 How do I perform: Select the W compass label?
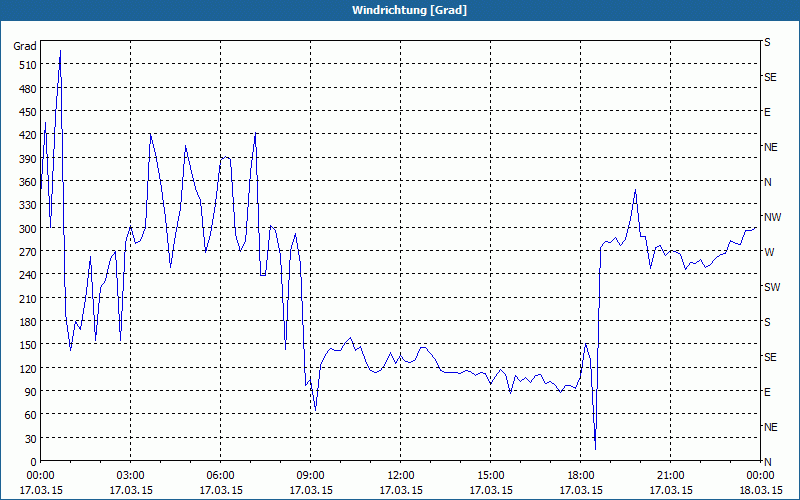(x=769, y=252)
